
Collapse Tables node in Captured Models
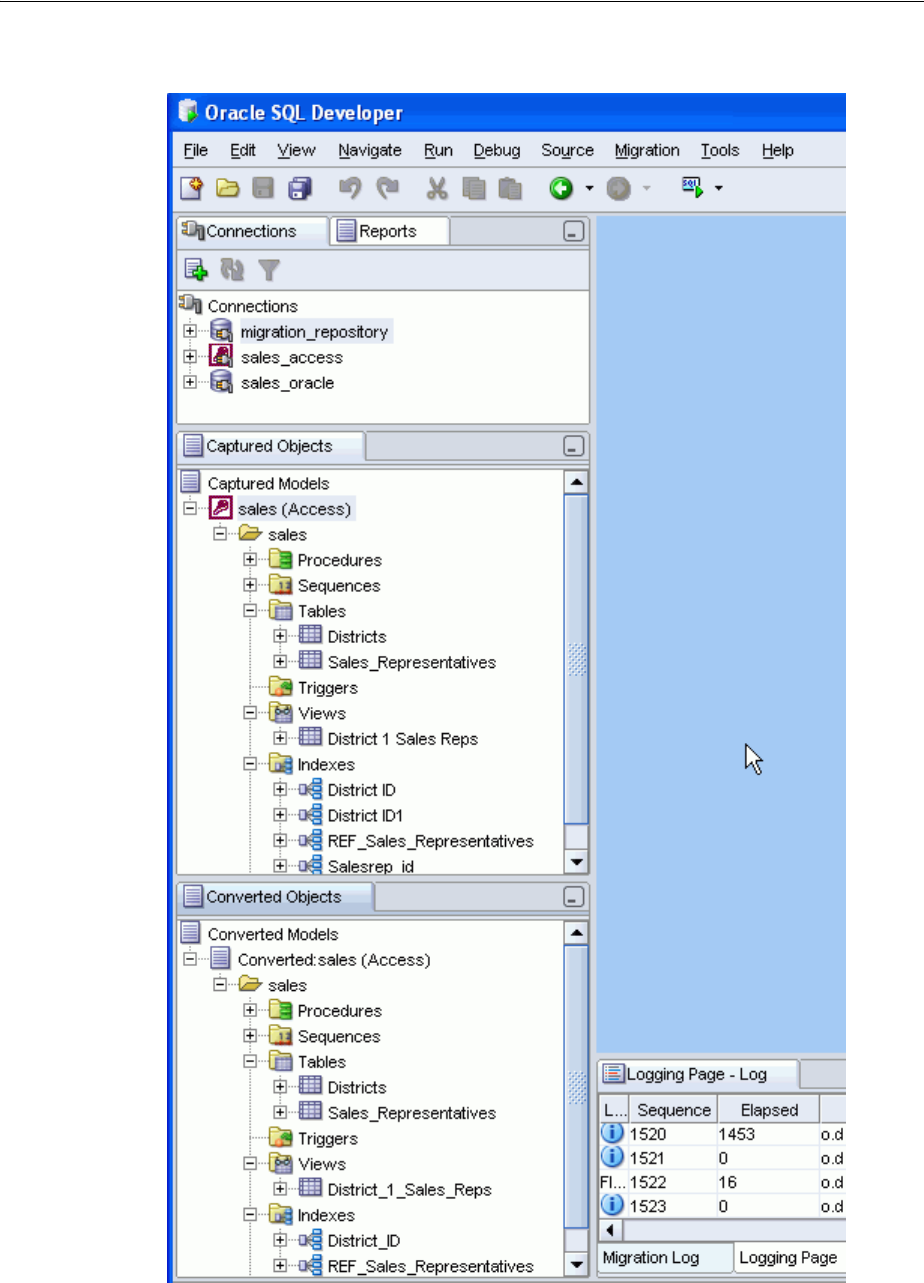click(x=250, y=611)
